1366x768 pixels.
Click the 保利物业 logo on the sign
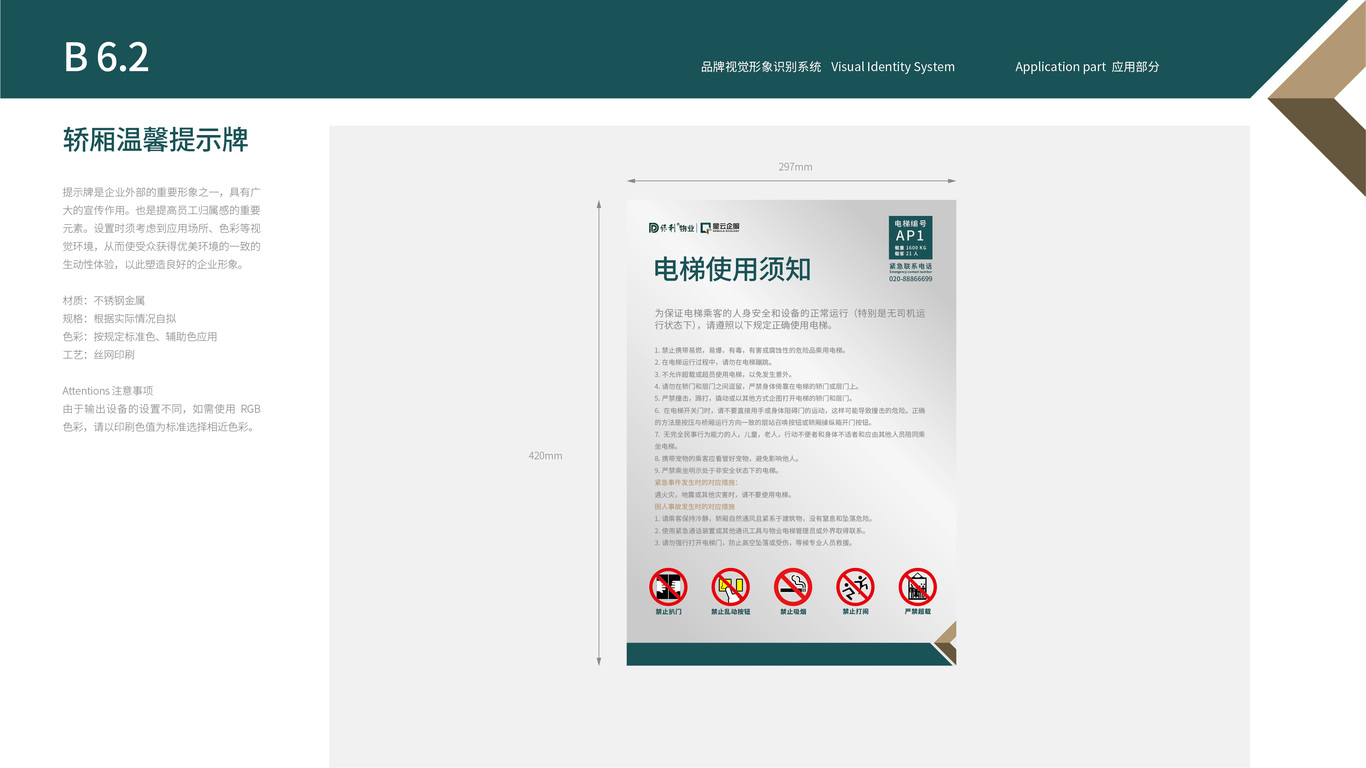(x=671, y=228)
